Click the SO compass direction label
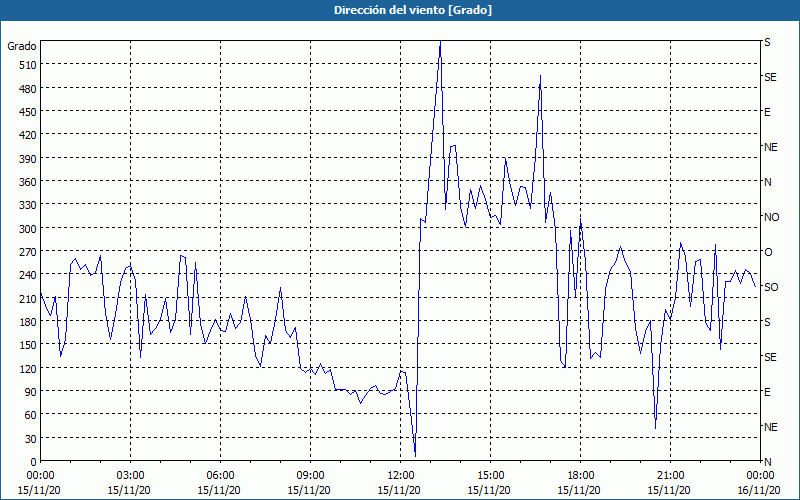800x500 pixels. pos(771,287)
